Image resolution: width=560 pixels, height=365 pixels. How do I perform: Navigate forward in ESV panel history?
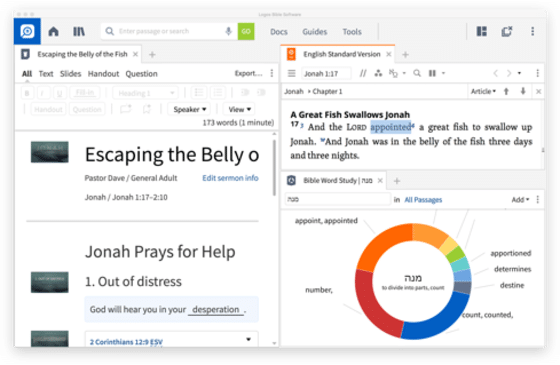pyautogui.click(x=509, y=73)
